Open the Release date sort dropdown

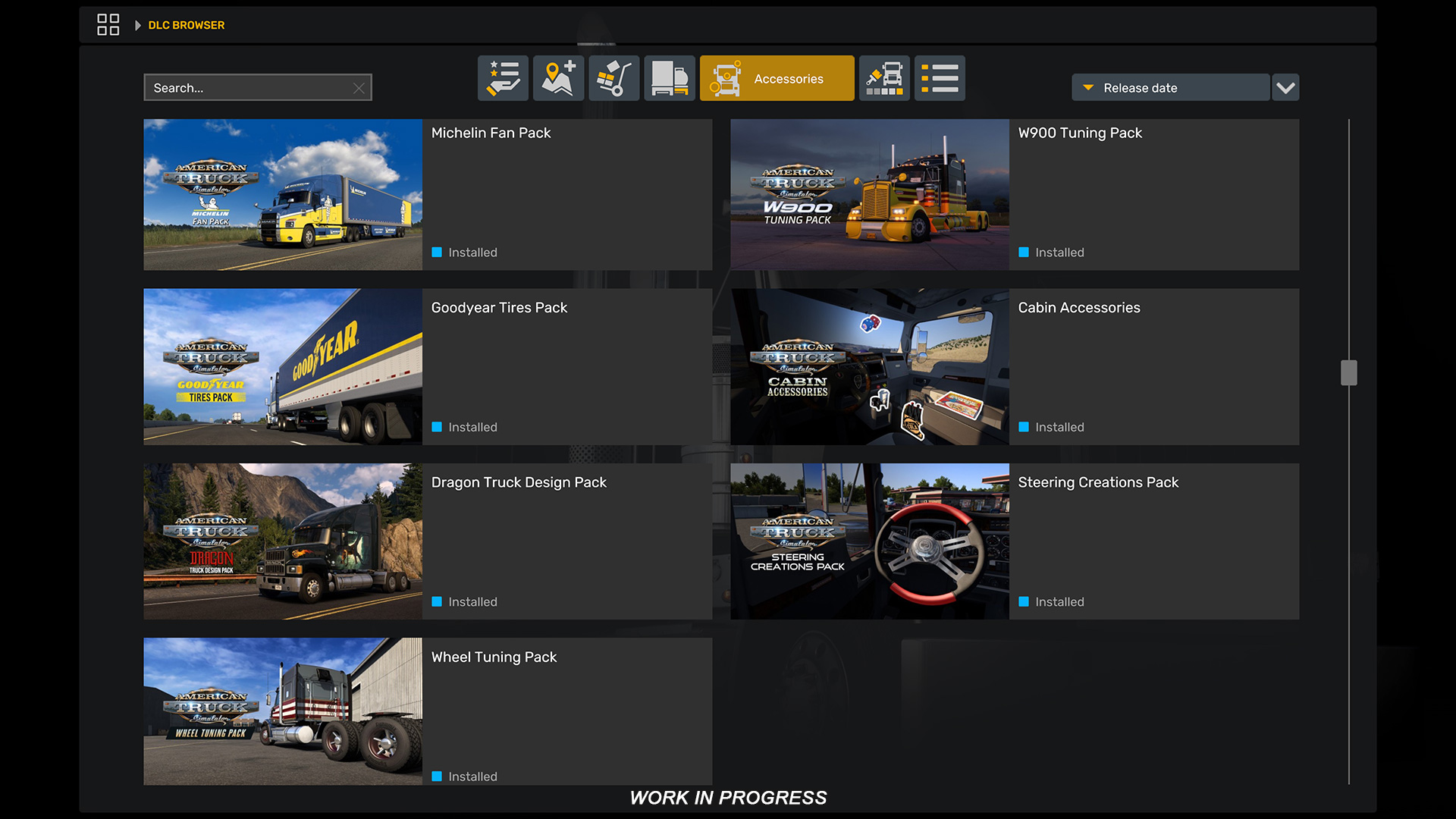(x=1171, y=88)
